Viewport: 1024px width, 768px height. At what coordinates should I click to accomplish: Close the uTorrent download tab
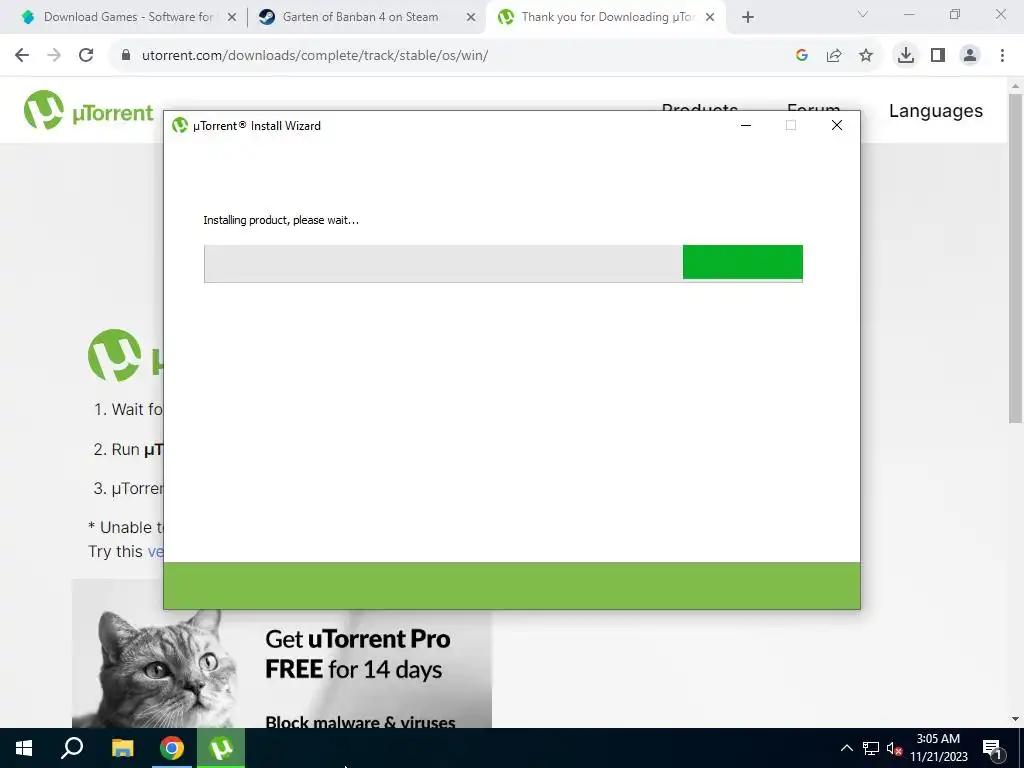point(710,18)
